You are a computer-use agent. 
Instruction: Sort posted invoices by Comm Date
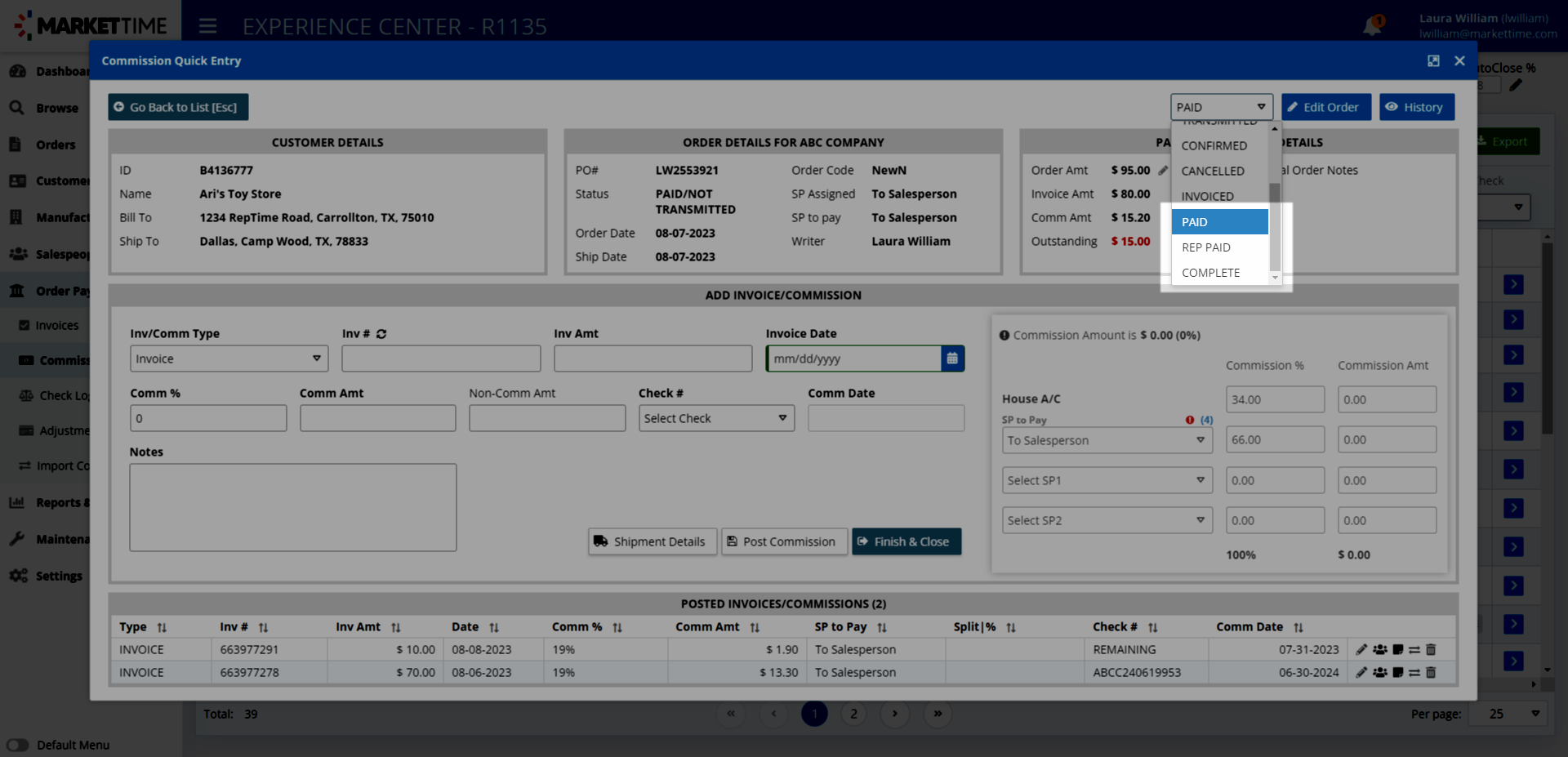[1298, 628]
